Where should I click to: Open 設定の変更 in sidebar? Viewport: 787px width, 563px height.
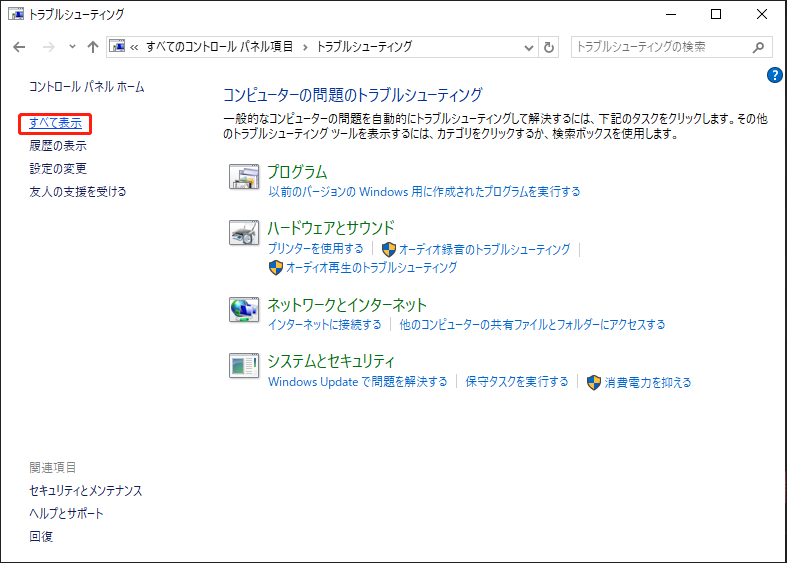click(58, 169)
